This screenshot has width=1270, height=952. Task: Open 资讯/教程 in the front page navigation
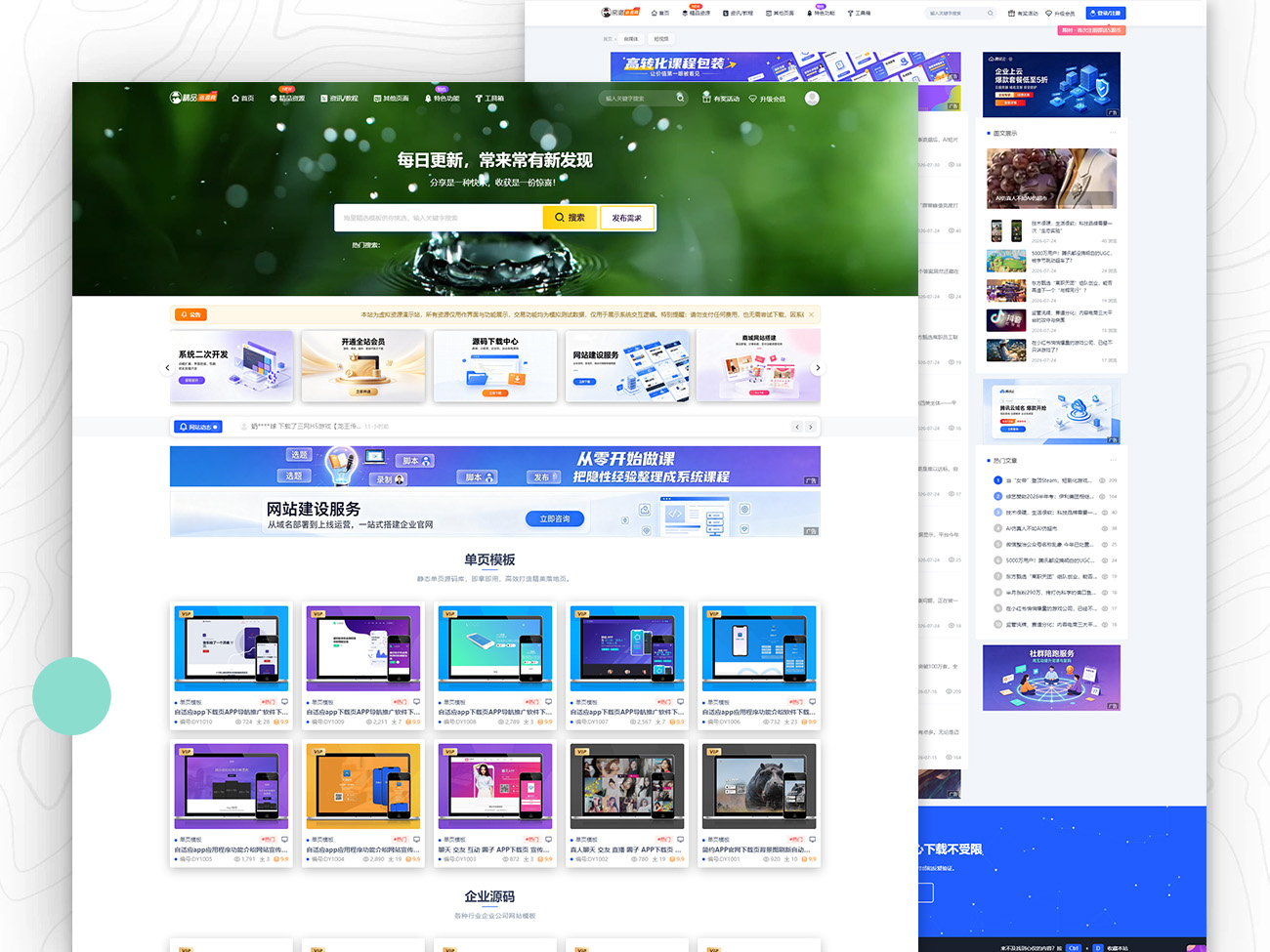[340, 99]
